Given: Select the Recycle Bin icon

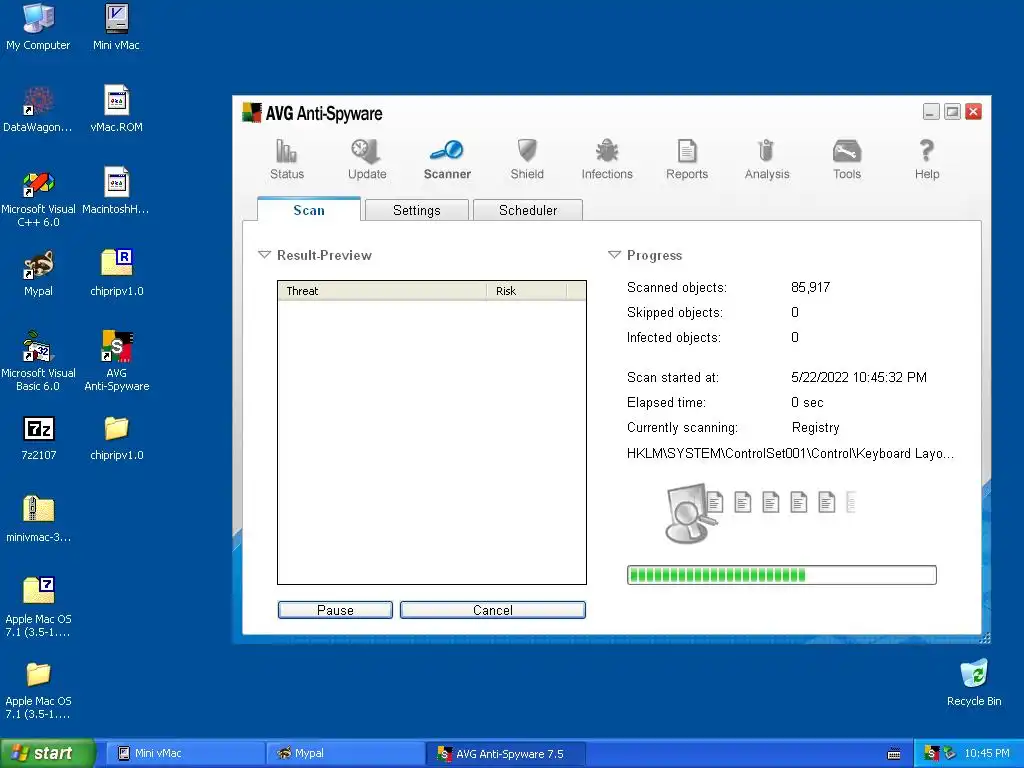Looking at the screenshot, I should [x=974, y=683].
